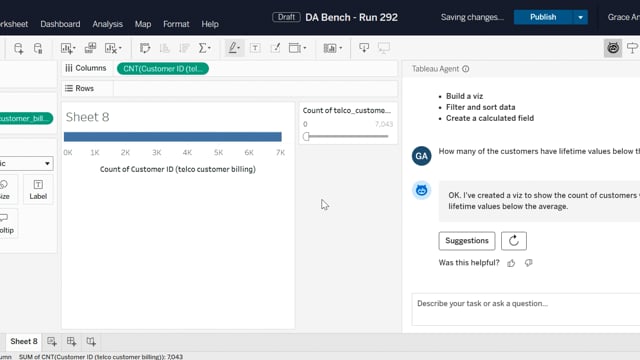640x360 pixels.
Task: Click the 'Create a calculated field' bullet text
Action: (490, 118)
